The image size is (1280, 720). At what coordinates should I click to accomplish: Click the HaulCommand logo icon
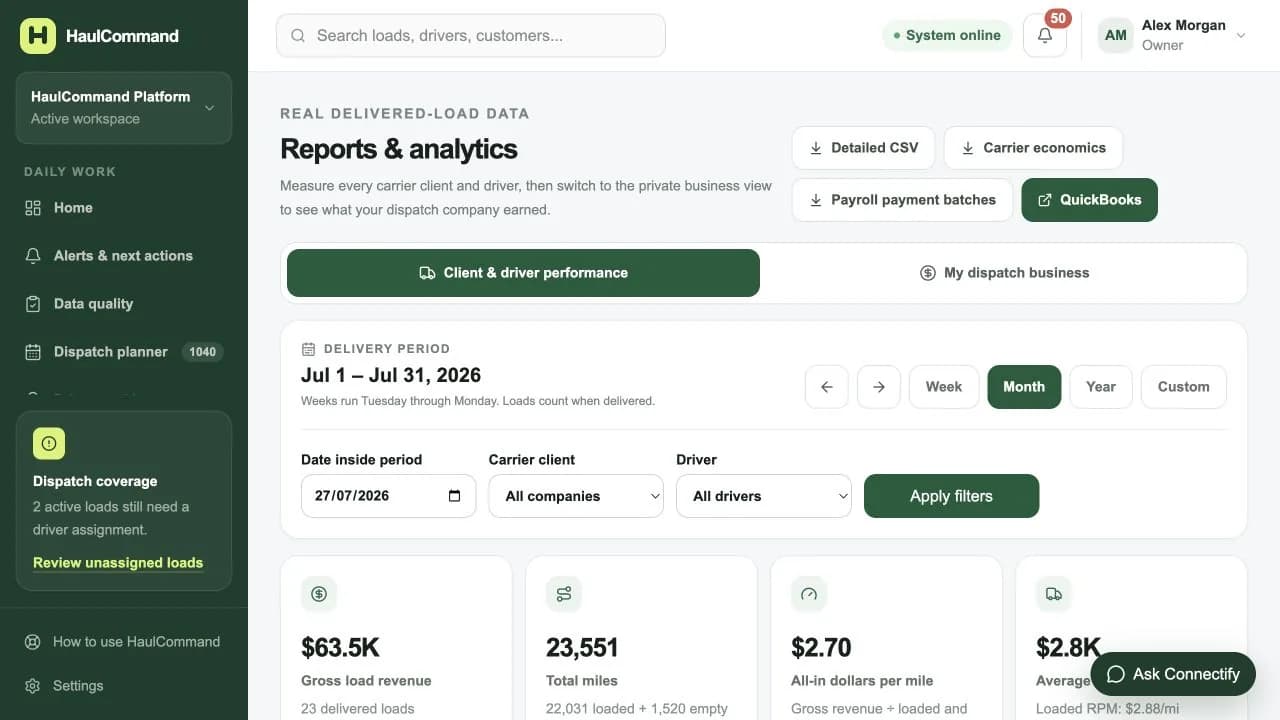click(38, 35)
